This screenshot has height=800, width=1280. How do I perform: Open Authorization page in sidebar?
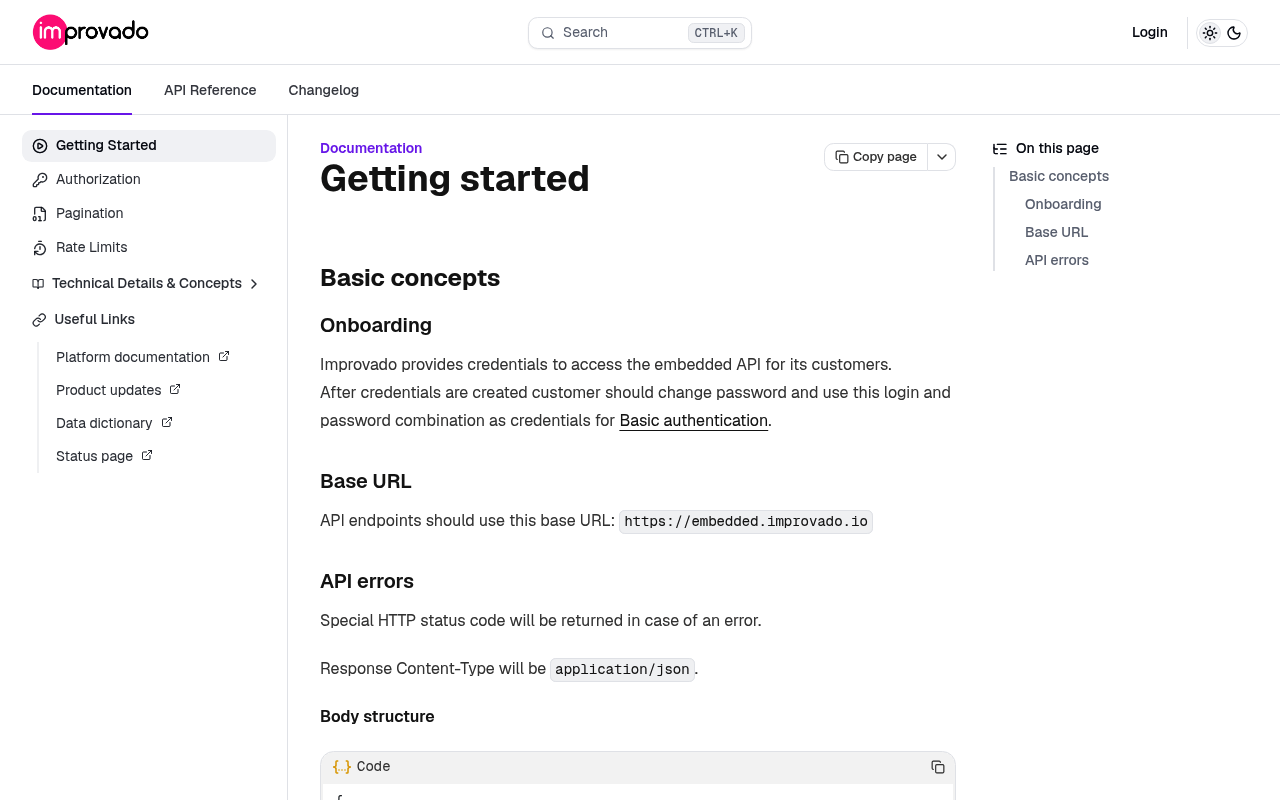click(x=149, y=180)
